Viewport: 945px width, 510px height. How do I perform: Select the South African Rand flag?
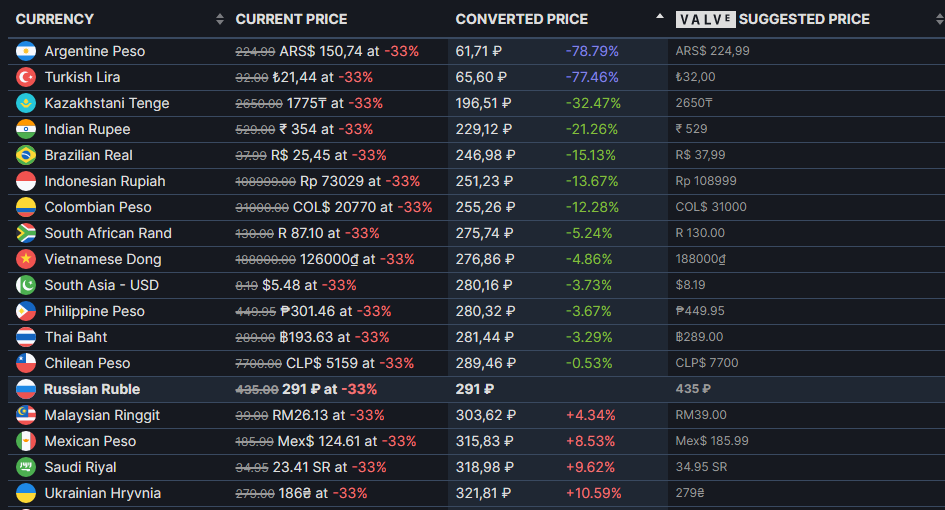pos(26,233)
